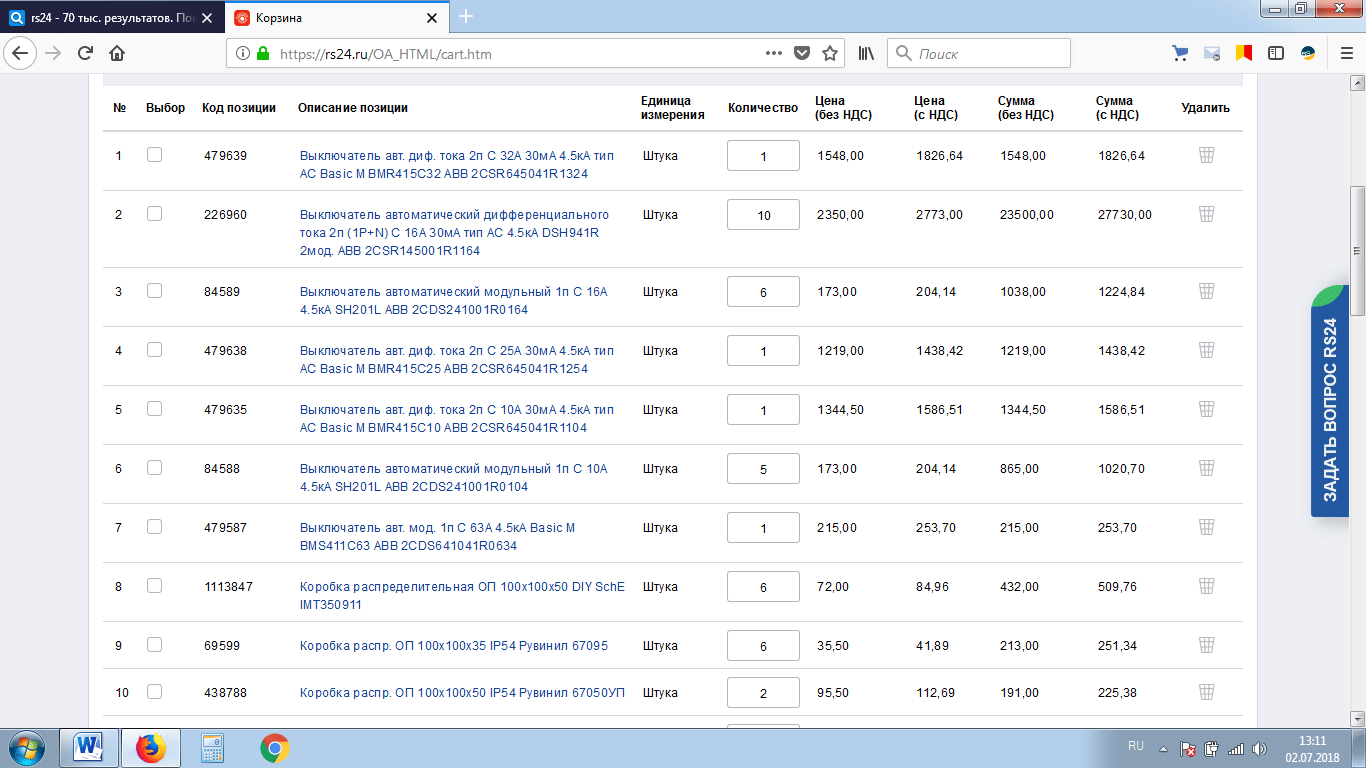Bookmark this page with star icon
1366x768 pixels.
830,54
